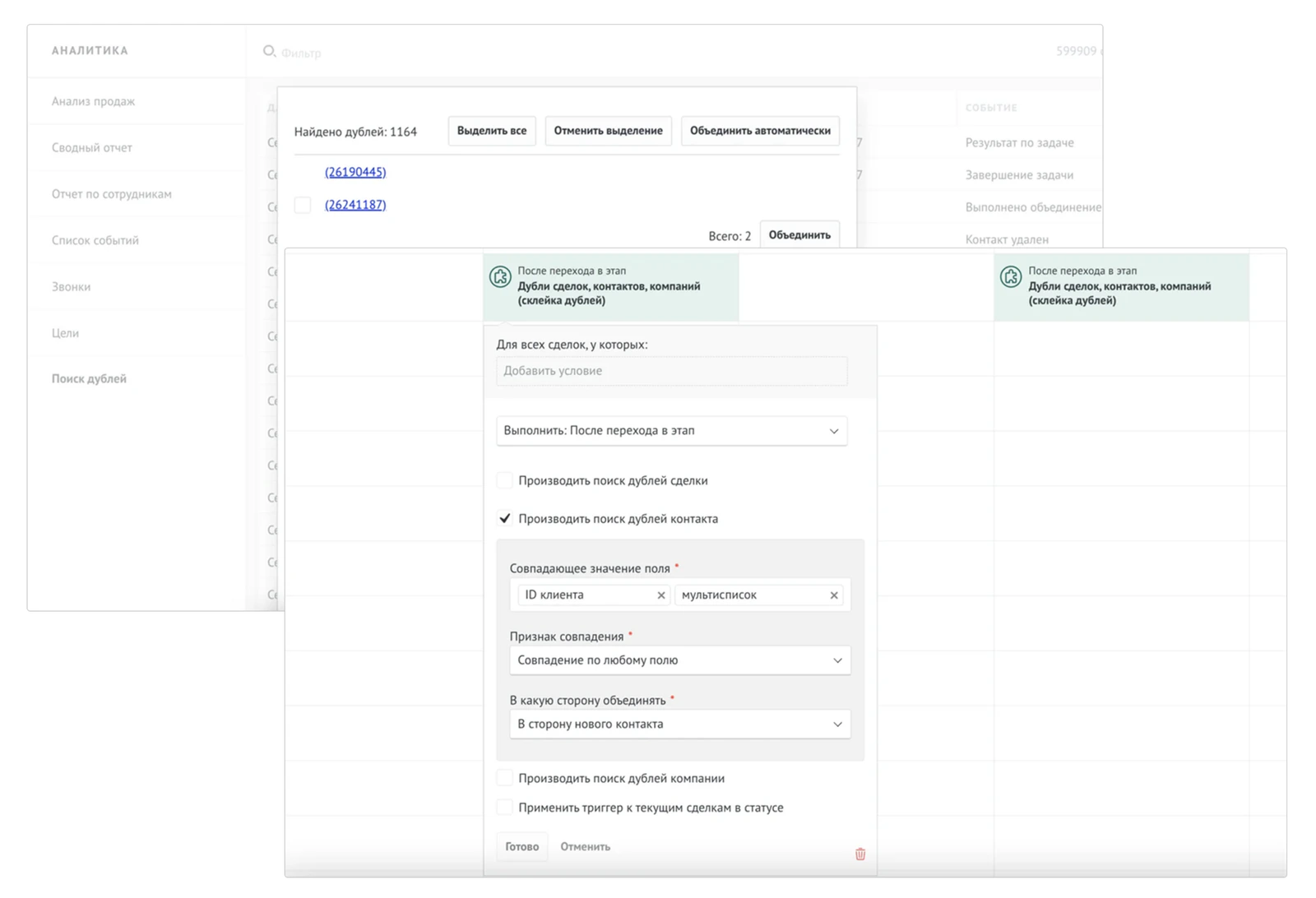The height and width of the screenshot is (898, 1316).
Task: Click the Найдено дублей: 1164 label
Action: pyautogui.click(x=356, y=132)
